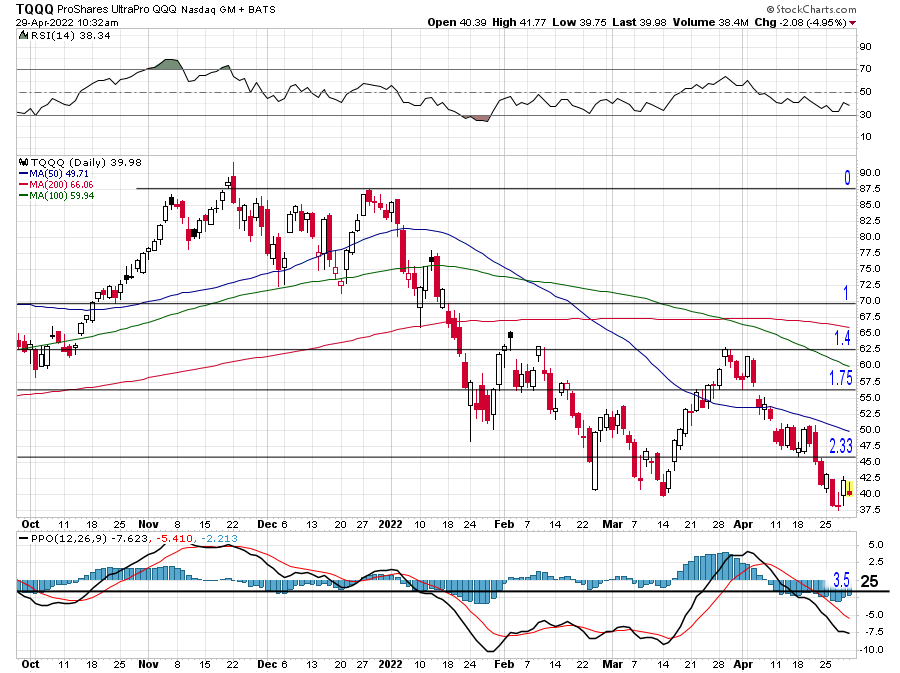Select the MA(100) 59.94 legend entry
The height and width of the screenshot is (673, 900).
(57, 196)
